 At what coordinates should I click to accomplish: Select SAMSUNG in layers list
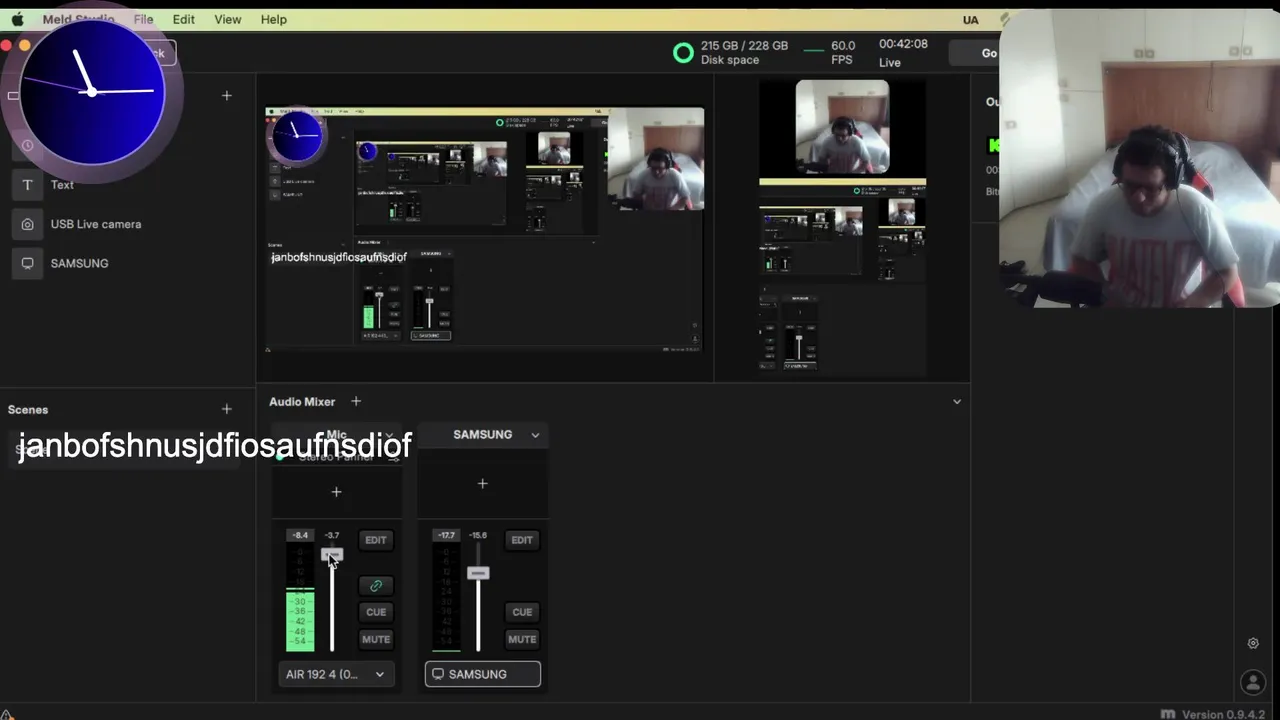79,263
